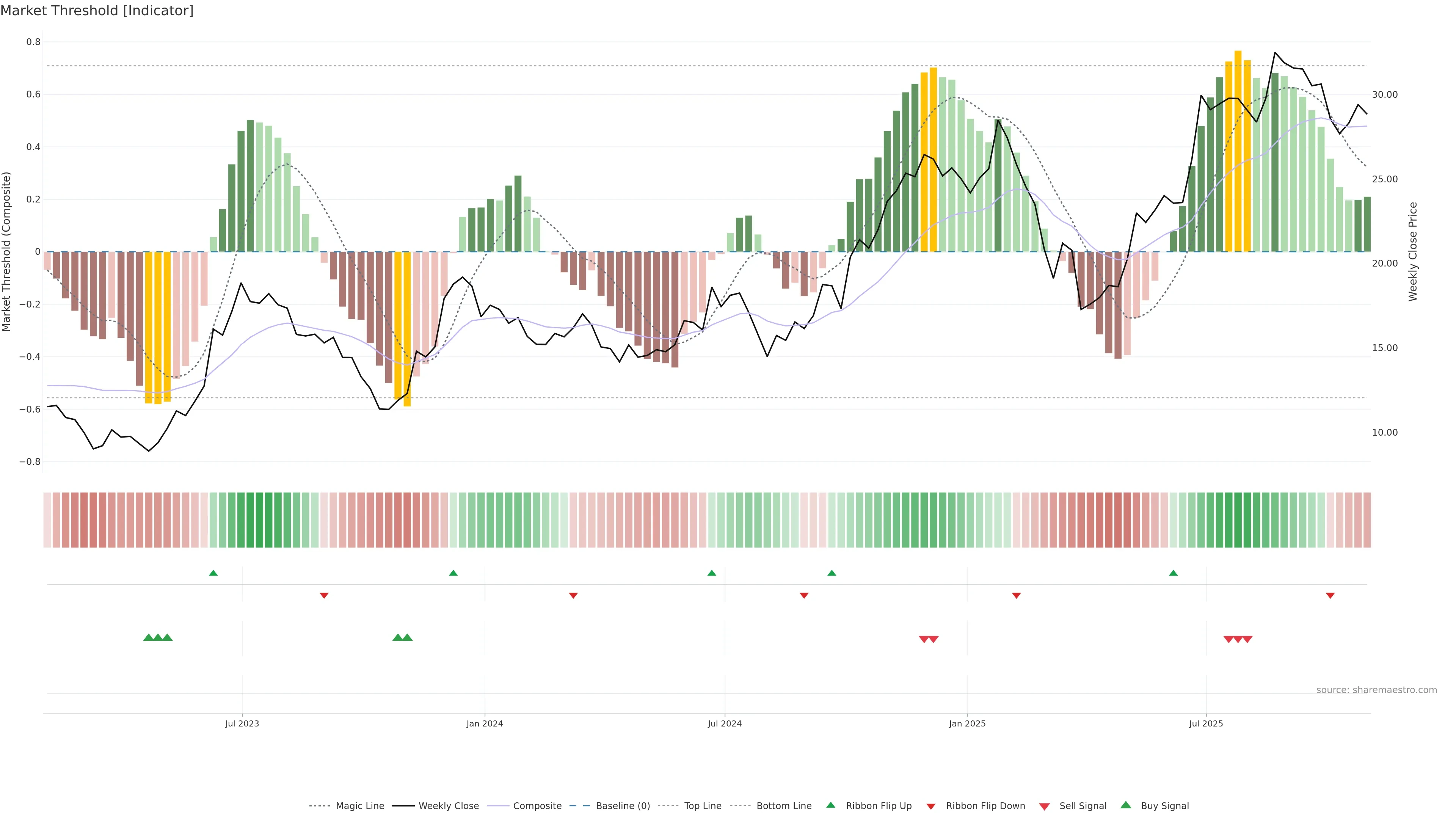The width and height of the screenshot is (1456, 819).
Task: Click the Jul 2023 x-axis label
Action: click(x=242, y=723)
